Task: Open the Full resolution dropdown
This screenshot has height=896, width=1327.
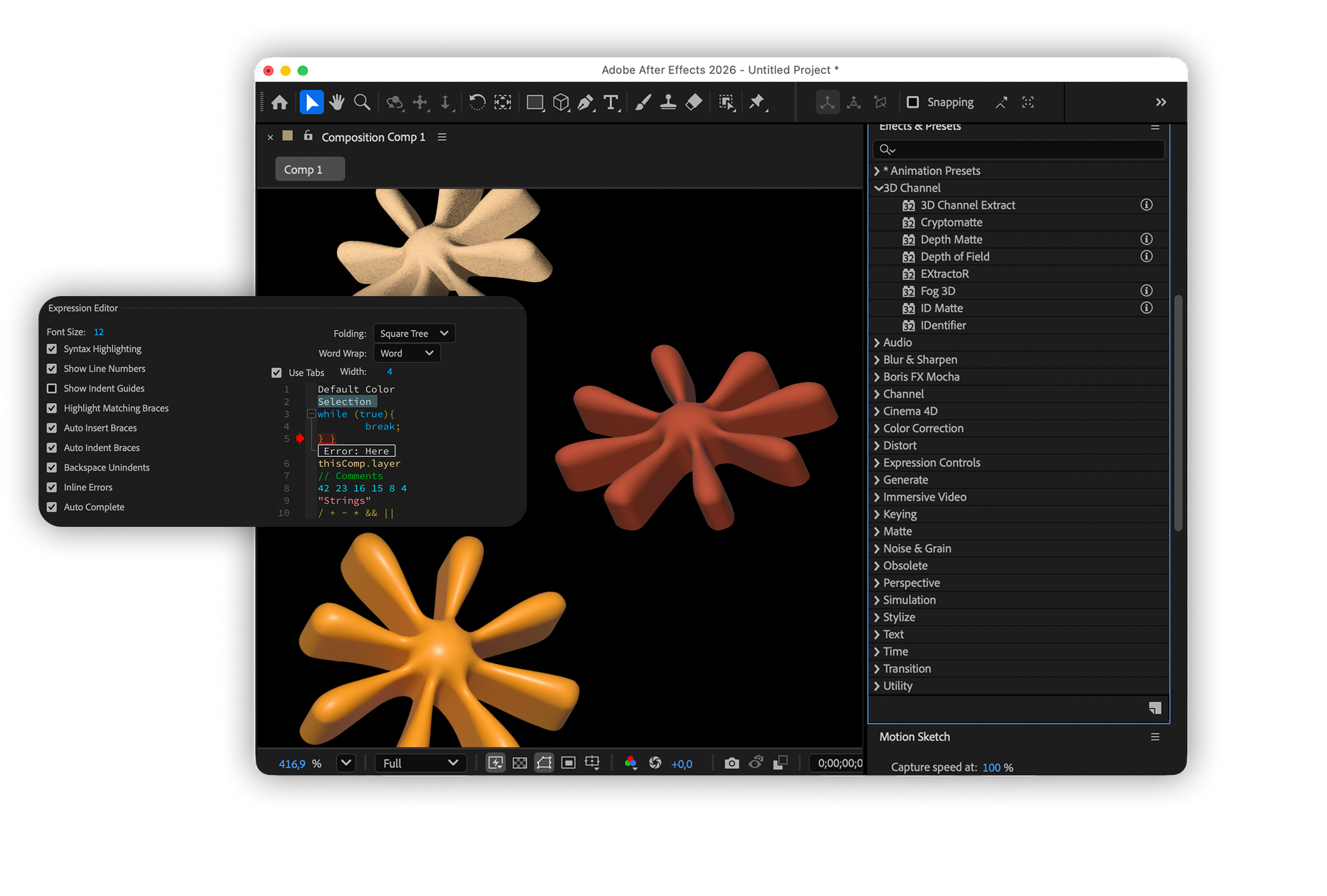Action: 421,763
